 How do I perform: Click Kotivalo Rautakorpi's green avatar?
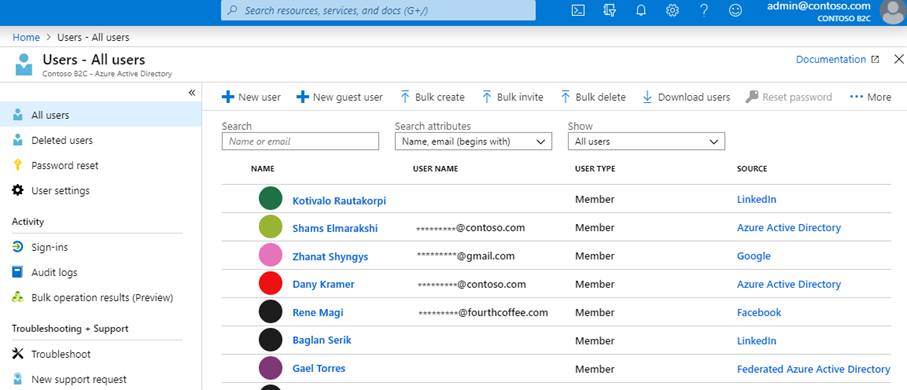270,198
